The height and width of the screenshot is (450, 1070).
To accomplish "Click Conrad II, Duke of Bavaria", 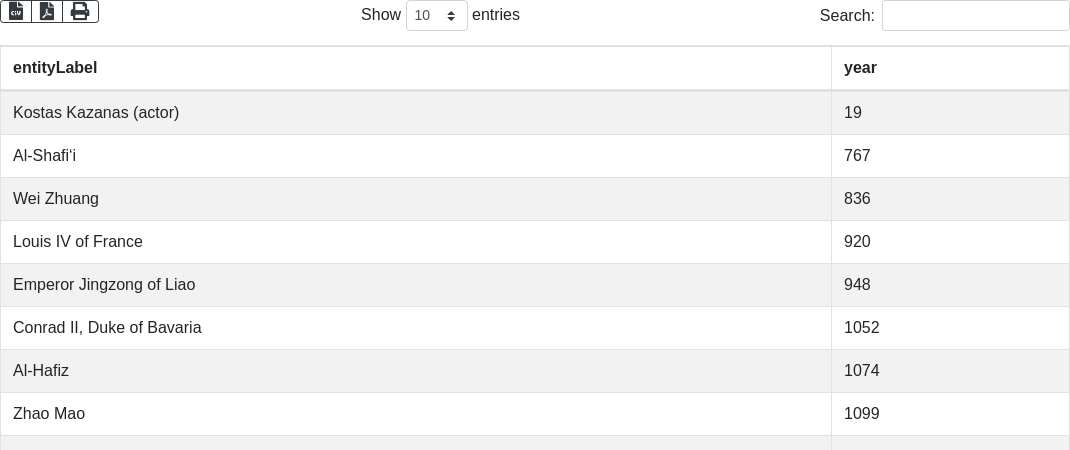I will point(107,328).
